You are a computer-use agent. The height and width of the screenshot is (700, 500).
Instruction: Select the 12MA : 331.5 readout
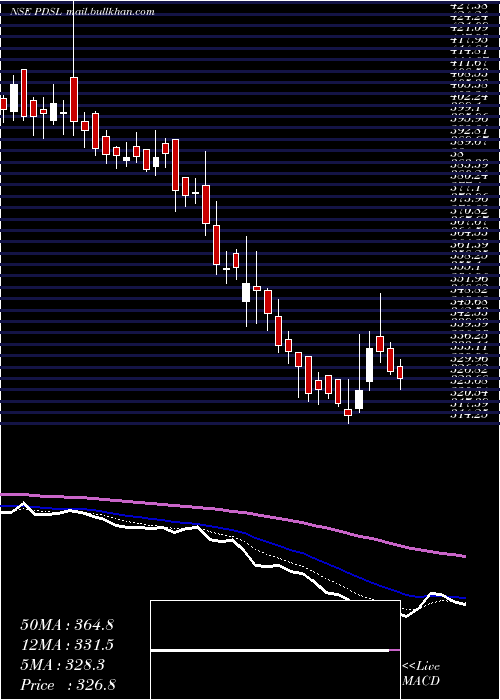pyautogui.click(x=67, y=645)
